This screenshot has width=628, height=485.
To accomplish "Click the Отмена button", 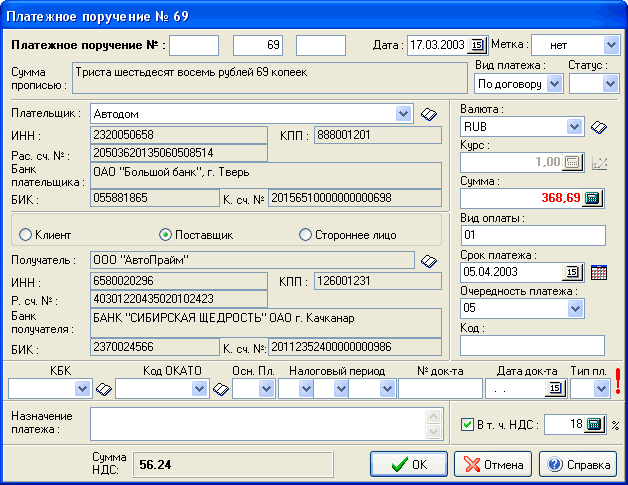I will pos(493,465).
